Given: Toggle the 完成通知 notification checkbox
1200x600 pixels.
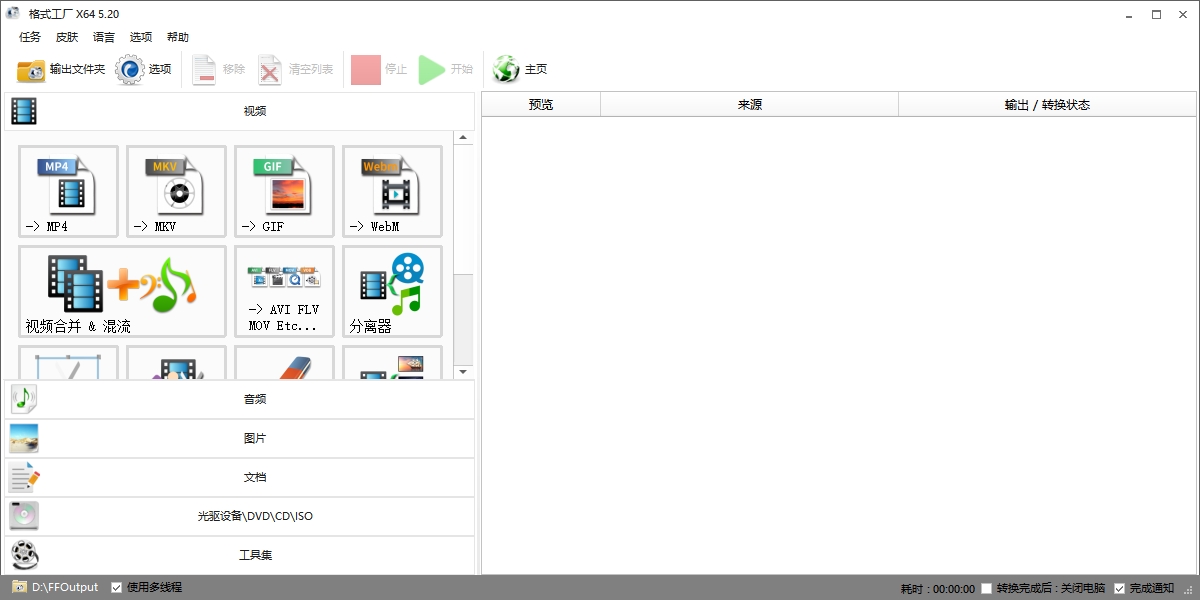Looking at the screenshot, I should pos(1119,587).
